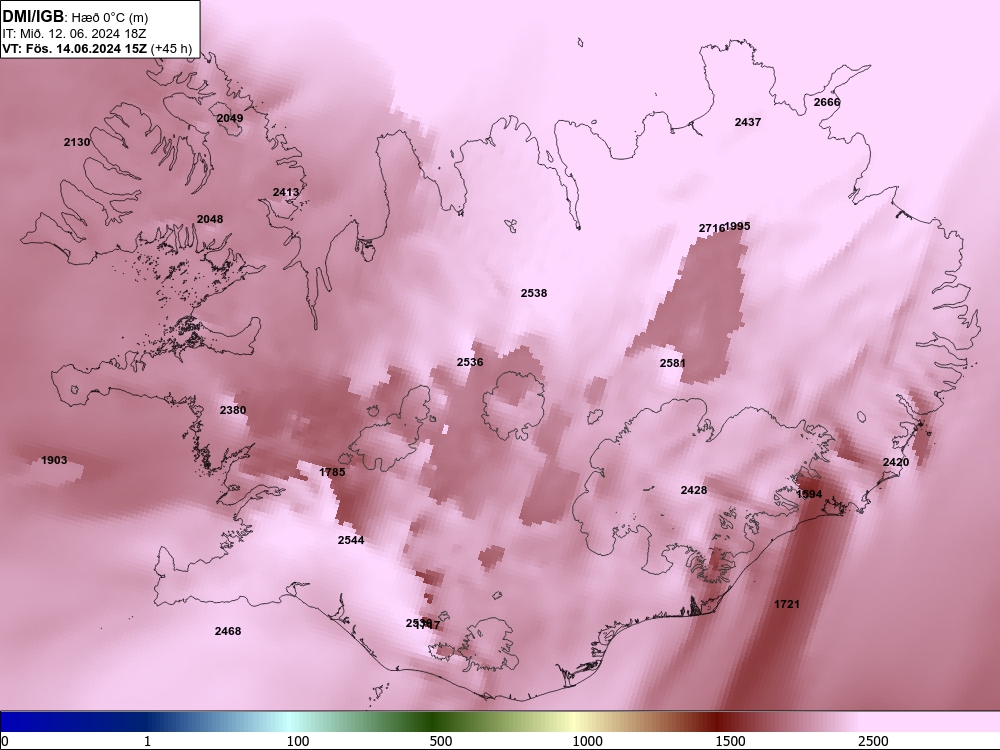The image size is (1000, 750).
Task: Click the 2500 label on the color scale
Action: point(873,741)
